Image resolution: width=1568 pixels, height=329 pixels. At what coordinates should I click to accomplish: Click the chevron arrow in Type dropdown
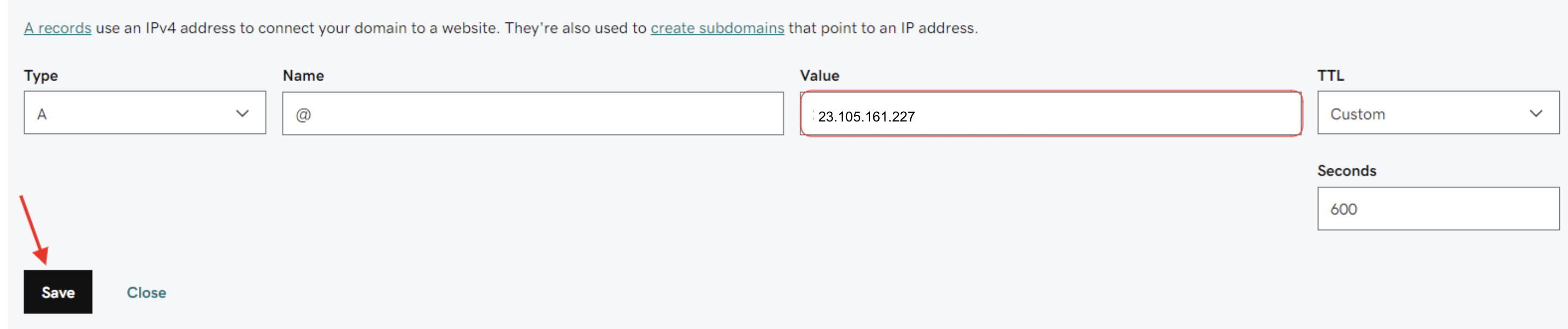(x=242, y=113)
